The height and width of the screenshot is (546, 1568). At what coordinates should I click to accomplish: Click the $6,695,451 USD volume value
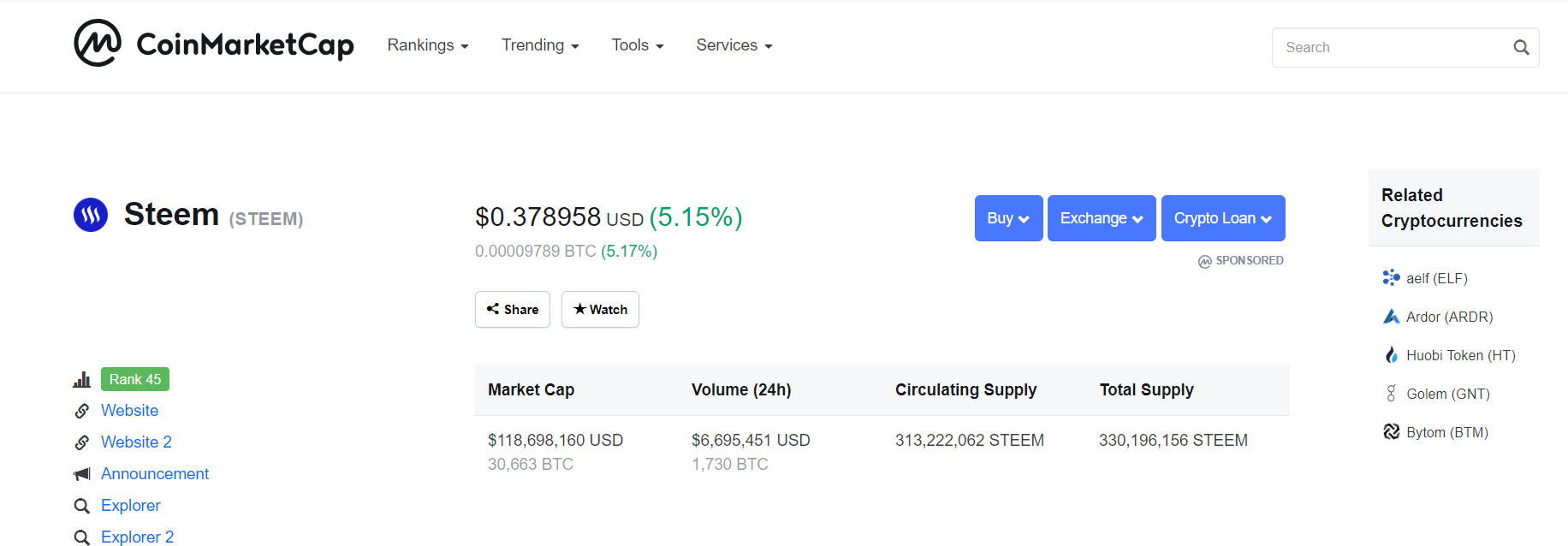pos(751,440)
